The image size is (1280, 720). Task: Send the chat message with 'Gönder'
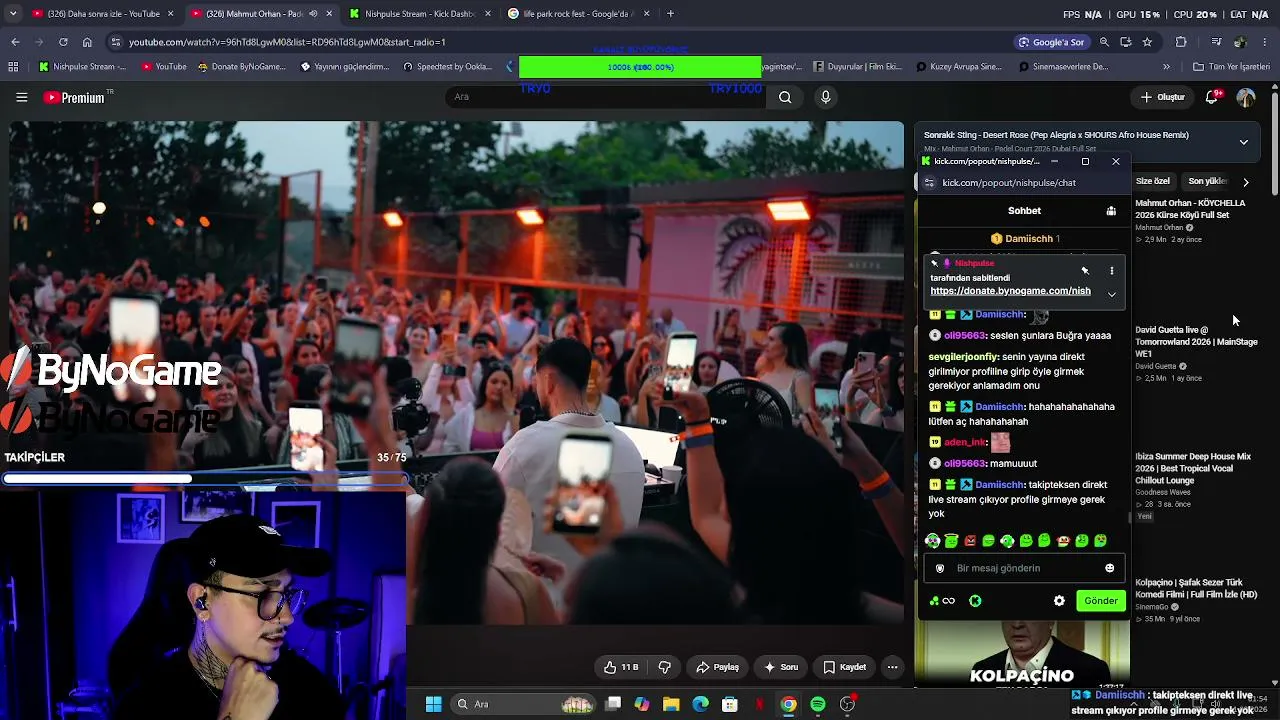[1101, 601]
